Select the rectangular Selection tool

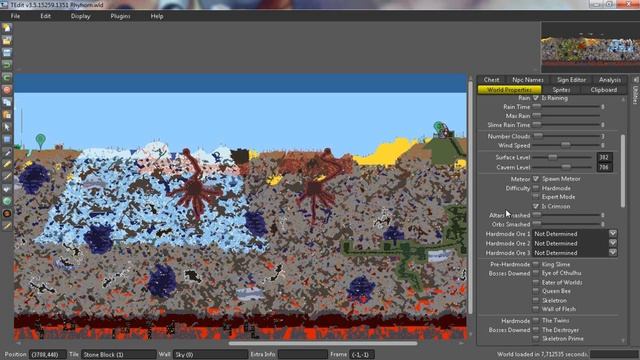[x=7, y=139]
